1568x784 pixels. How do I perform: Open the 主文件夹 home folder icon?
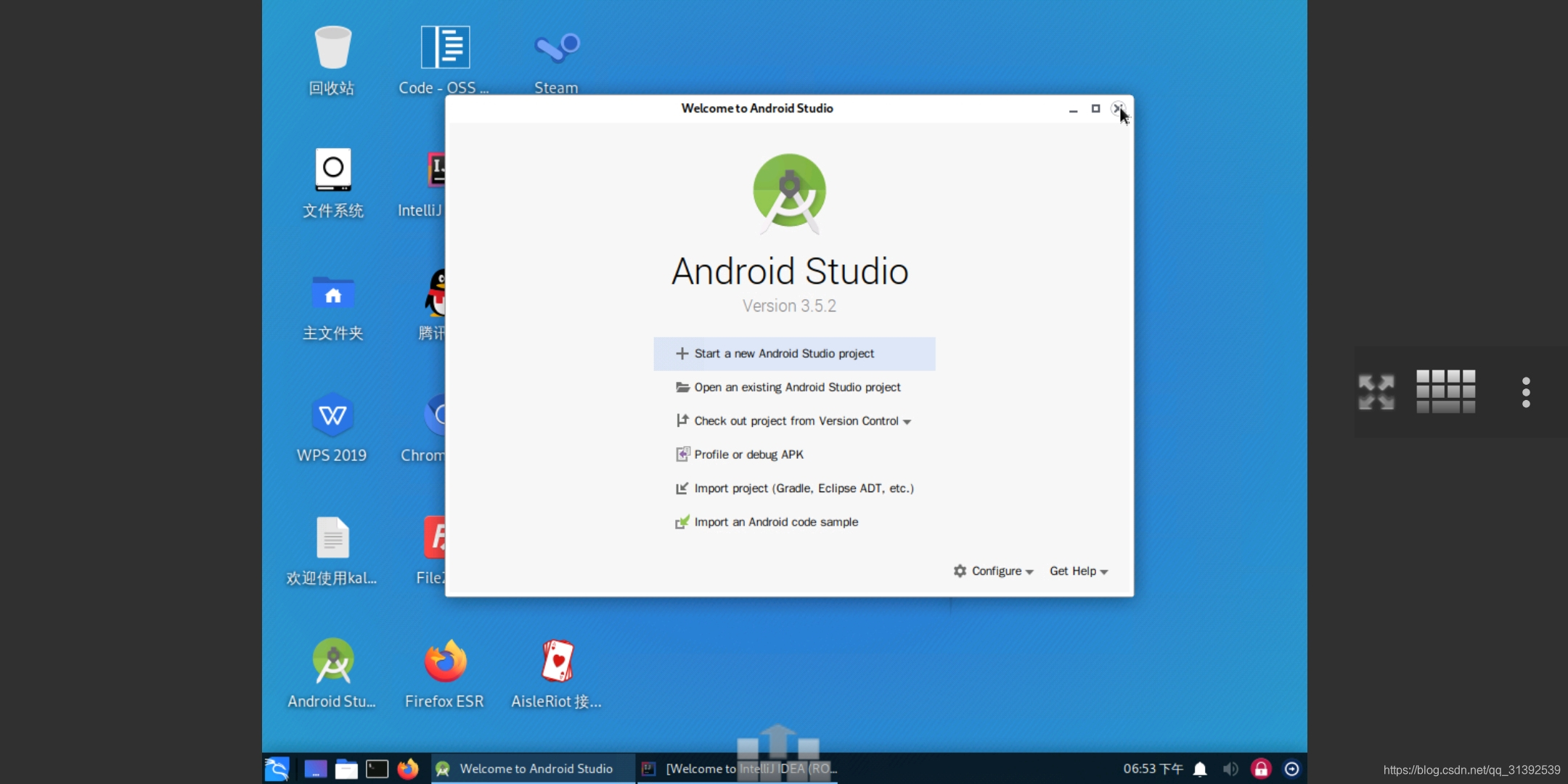pyautogui.click(x=332, y=293)
